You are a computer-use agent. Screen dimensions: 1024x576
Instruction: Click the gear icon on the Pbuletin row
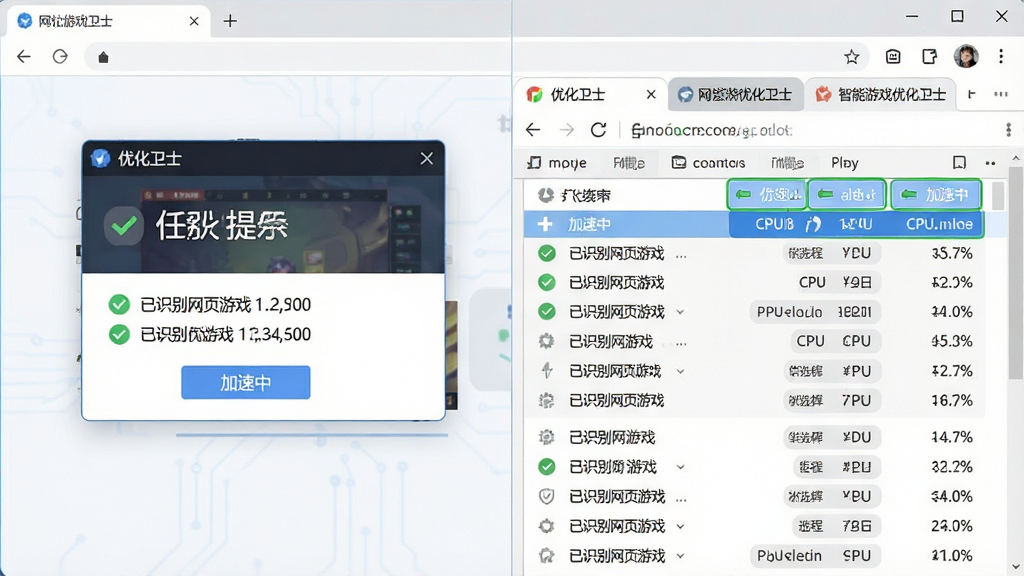tap(546, 556)
